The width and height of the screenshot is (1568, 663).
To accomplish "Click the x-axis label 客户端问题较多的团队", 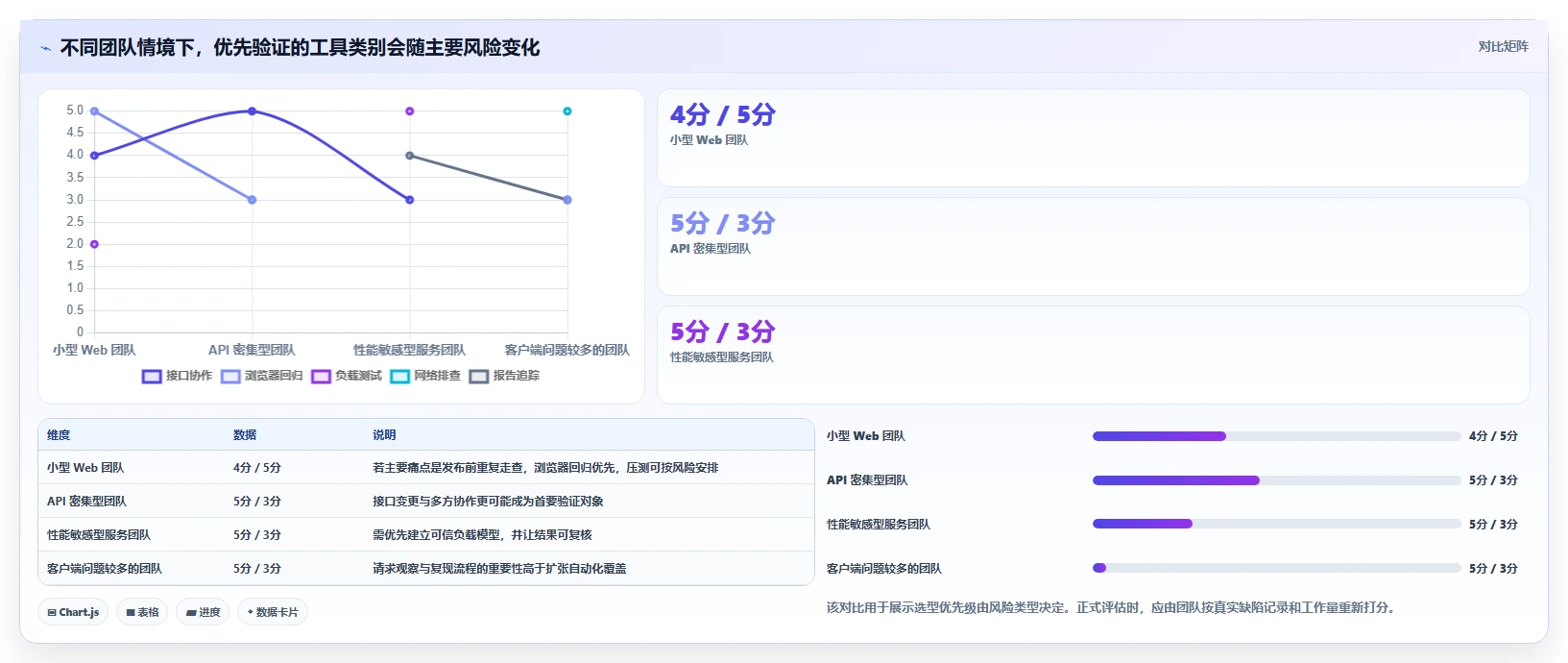I will point(567,351).
